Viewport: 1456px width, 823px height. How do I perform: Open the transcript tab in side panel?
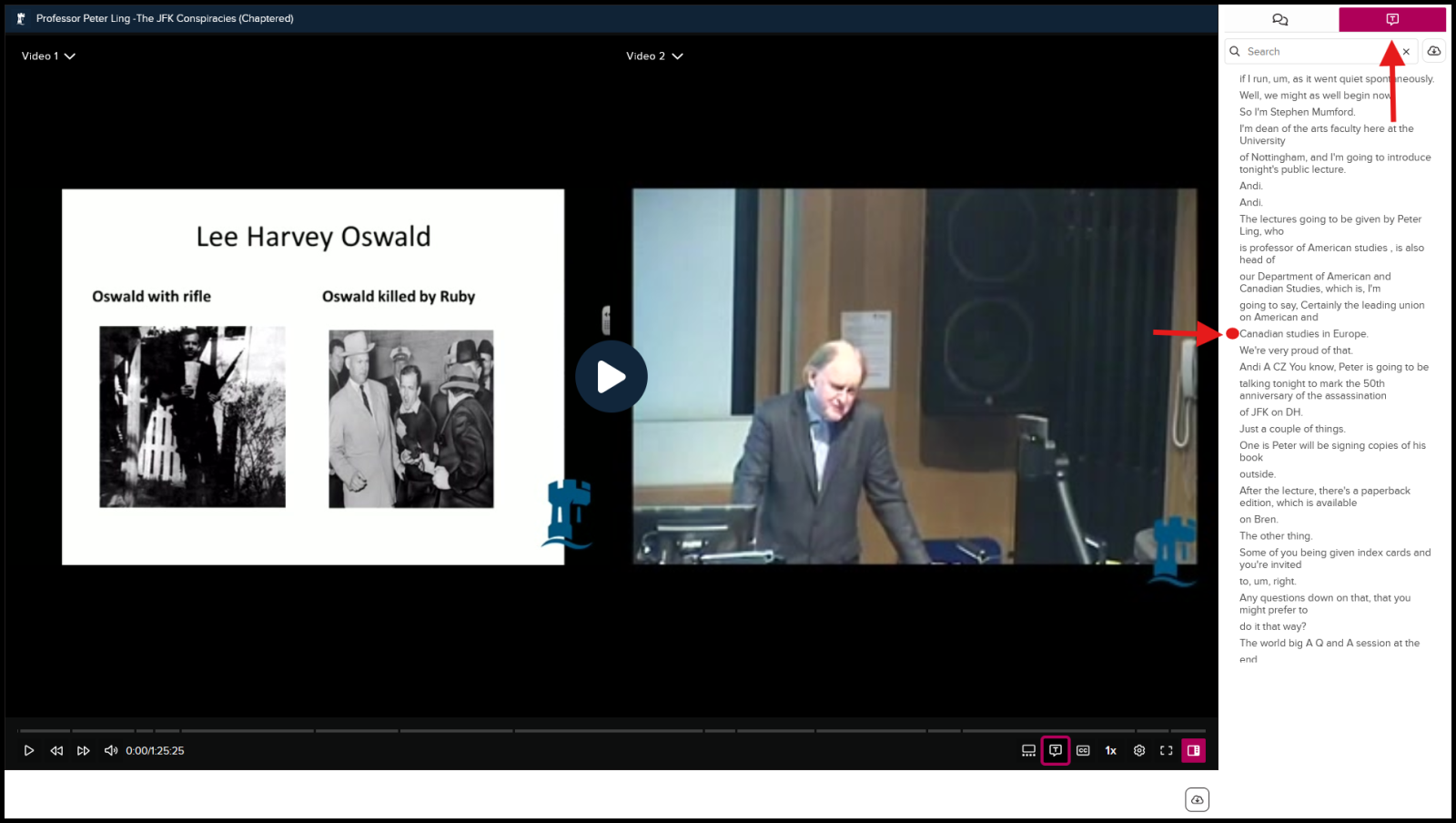pos(1392,19)
